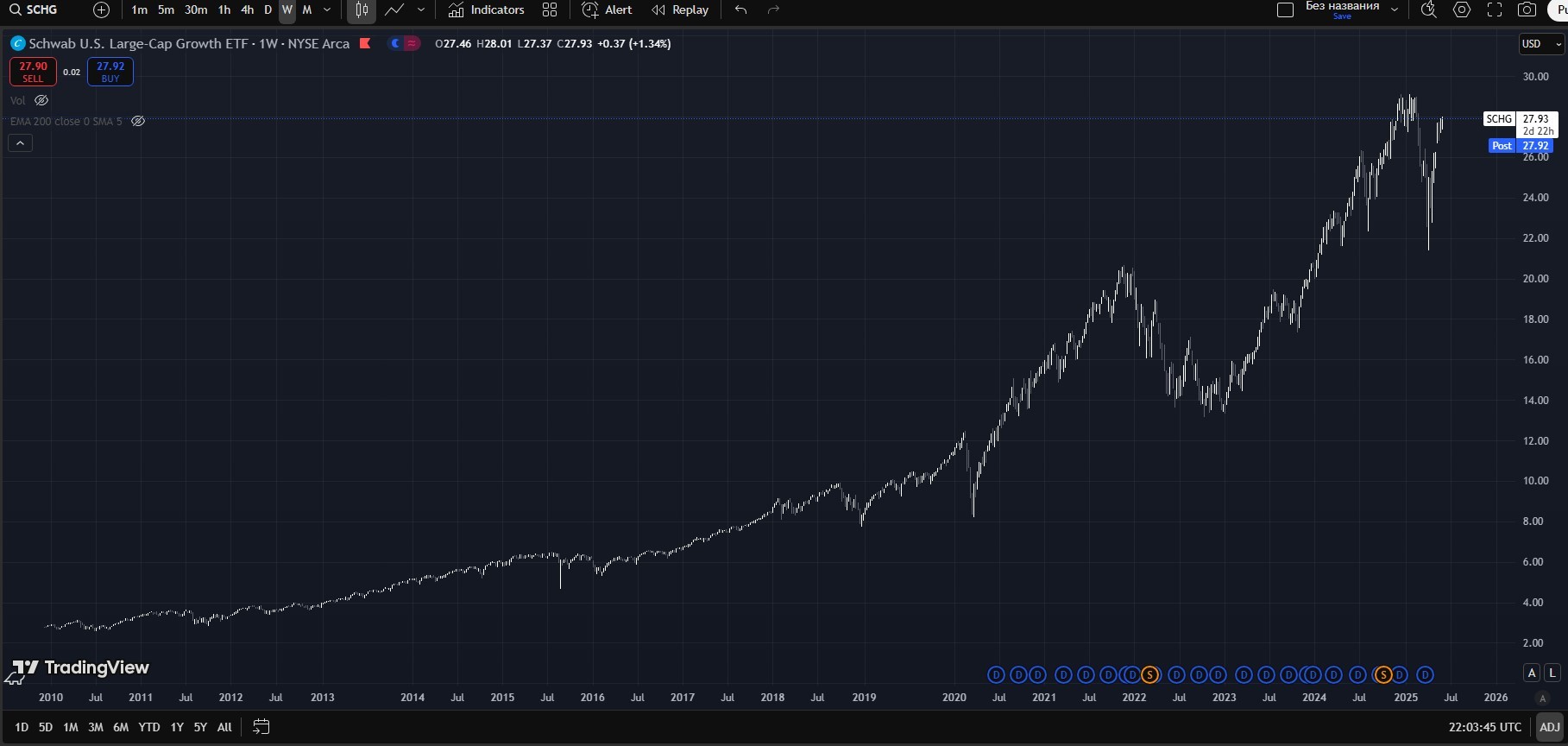Collapse the indicator legend chevron

(20, 143)
